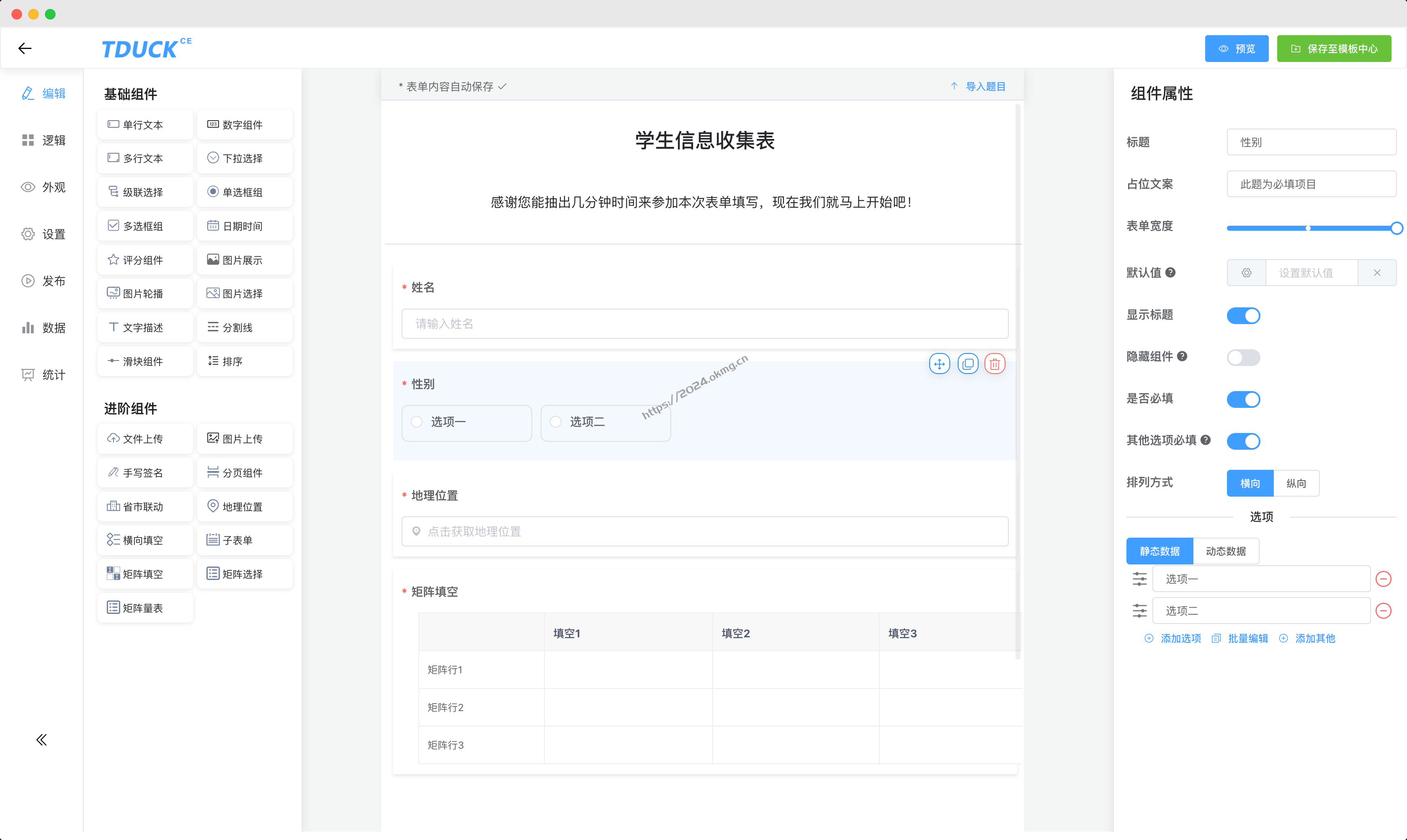Image resolution: width=1407 pixels, height=840 pixels.
Task: Disable the 显示标题 toggle
Action: click(1243, 315)
